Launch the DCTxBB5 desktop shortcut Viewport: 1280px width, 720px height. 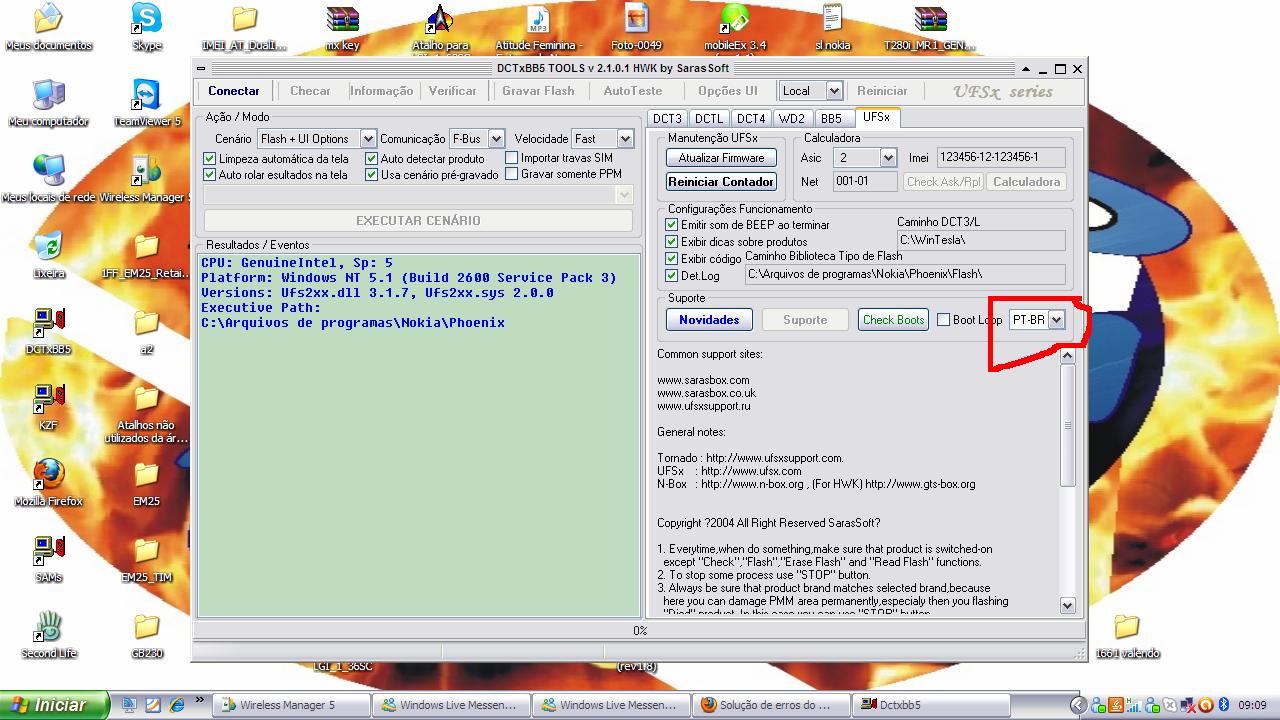[x=48, y=330]
